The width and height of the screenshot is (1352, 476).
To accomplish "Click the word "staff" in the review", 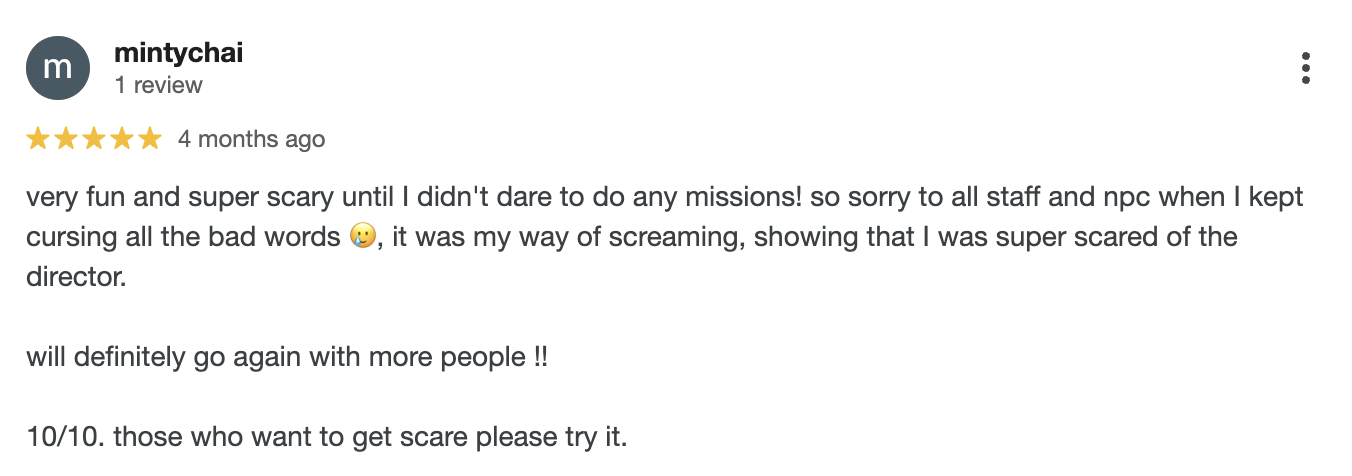I will point(1013,197).
